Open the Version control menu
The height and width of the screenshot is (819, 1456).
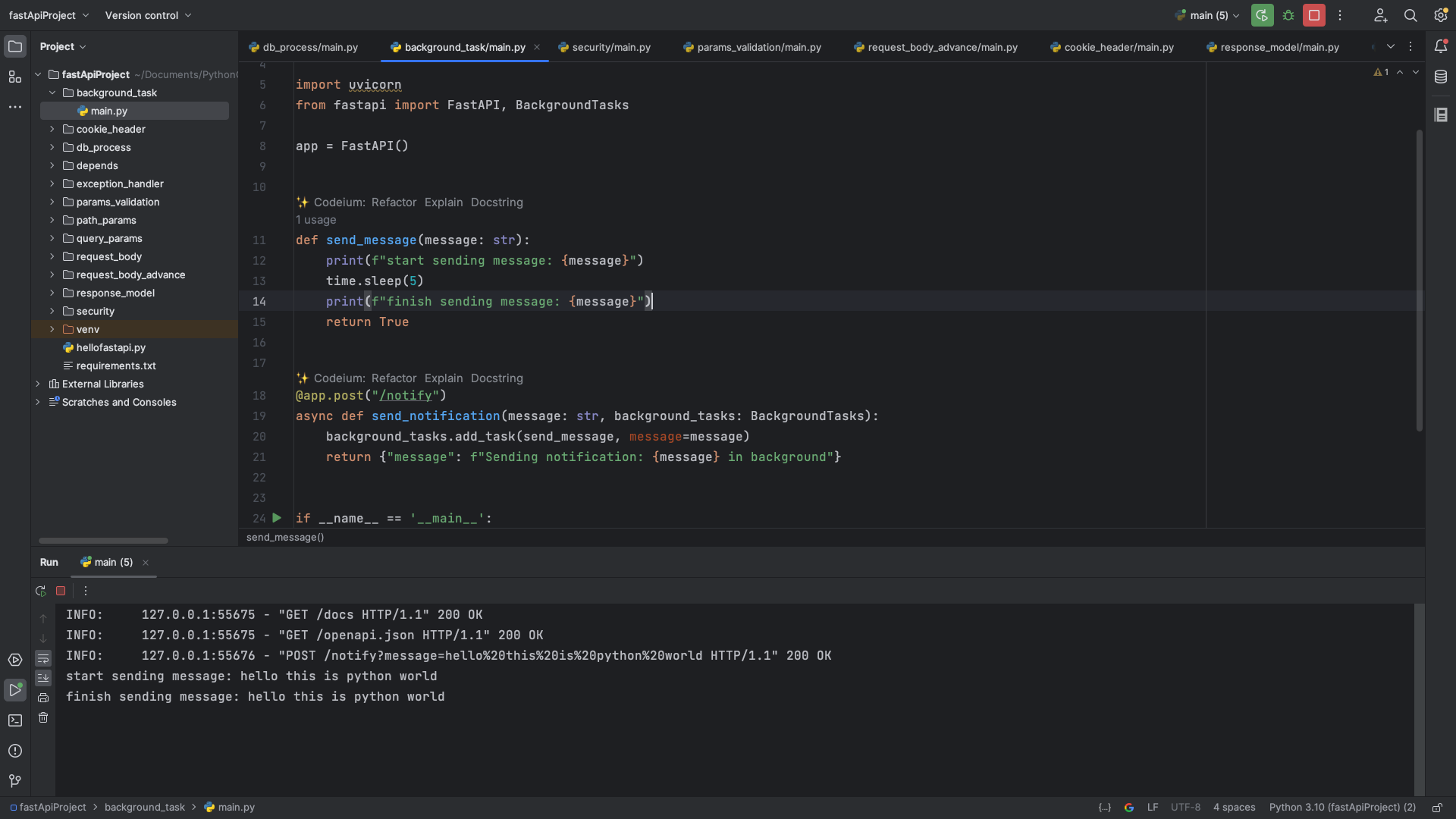coord(148,15)
